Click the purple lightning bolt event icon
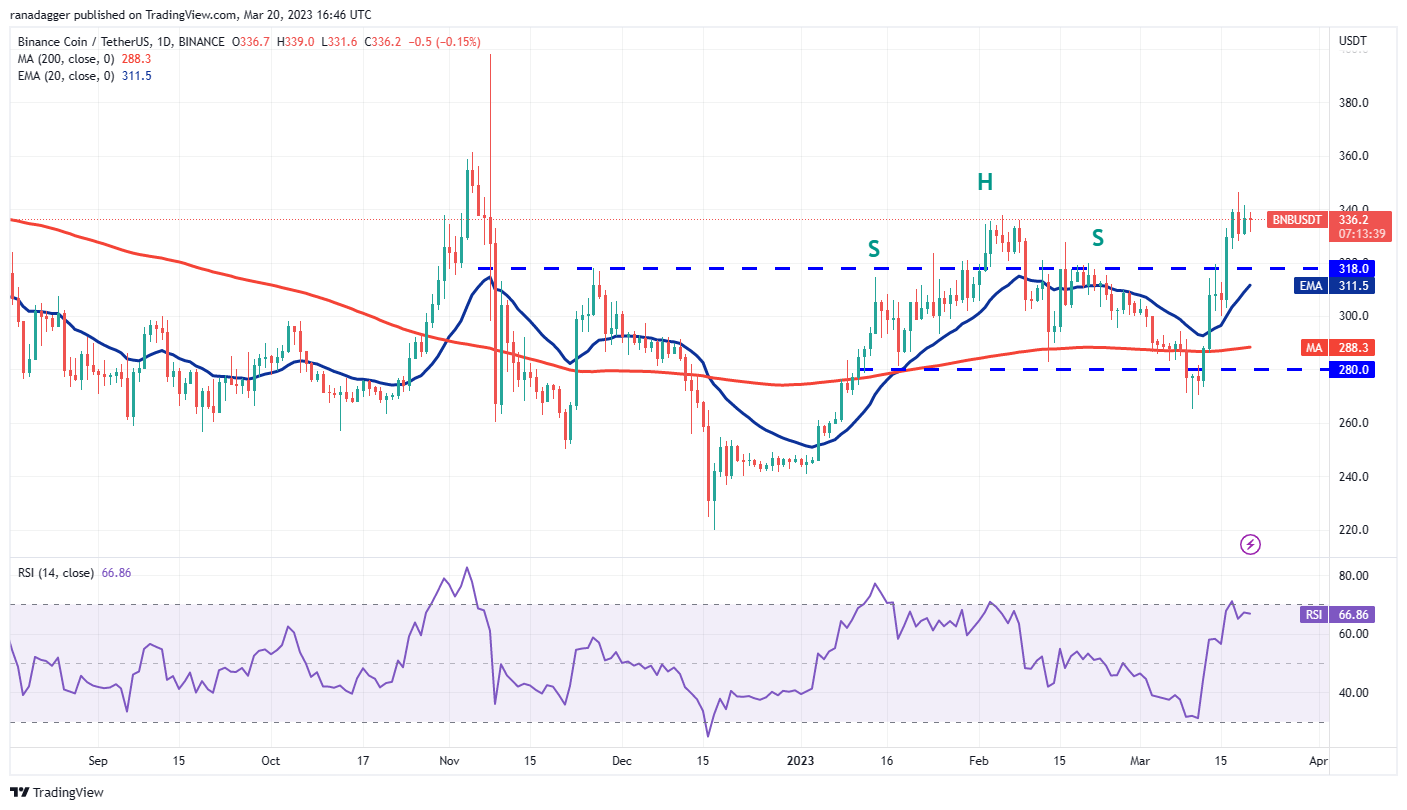The height and width of the screenshot is (810, 1407). (x=1250, y=544)
